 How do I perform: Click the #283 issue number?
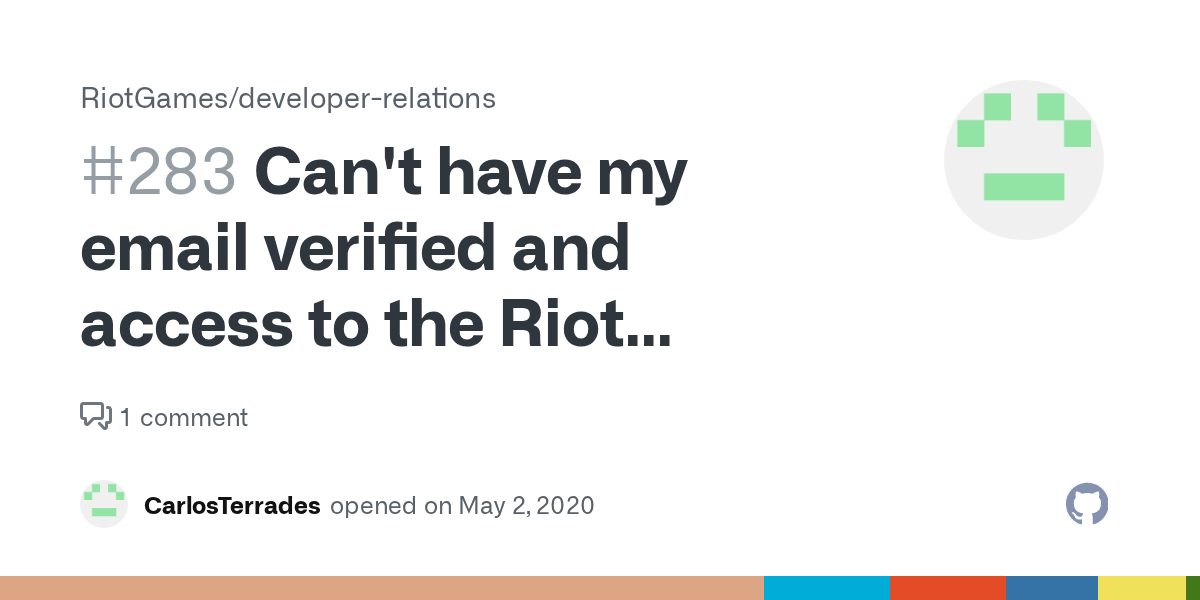tap(158, 172)
